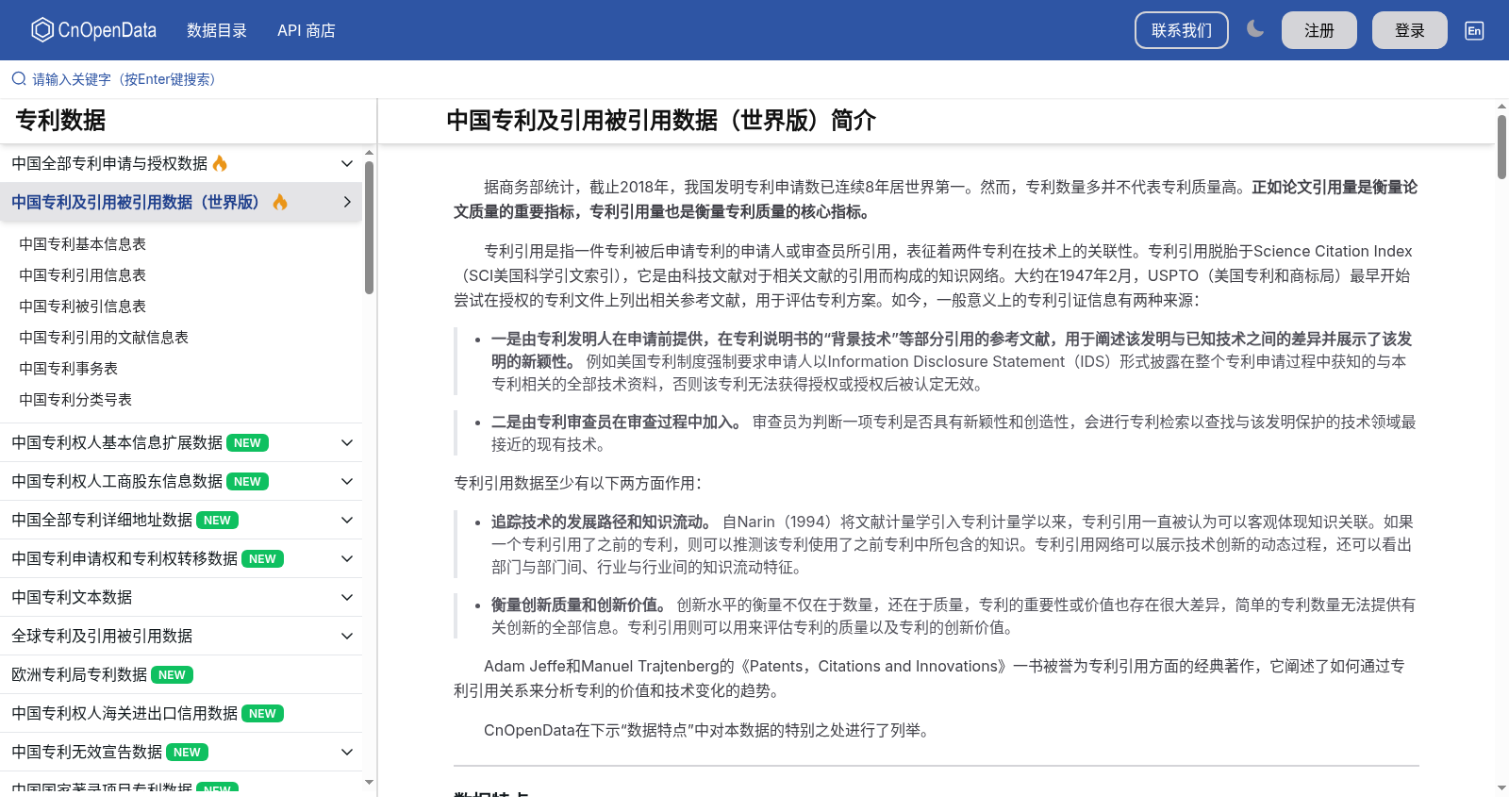The width and height of the screenshot is (1509, 812).
Task: Open 中国专利引用的文献信息表
Action: (104, 338)
